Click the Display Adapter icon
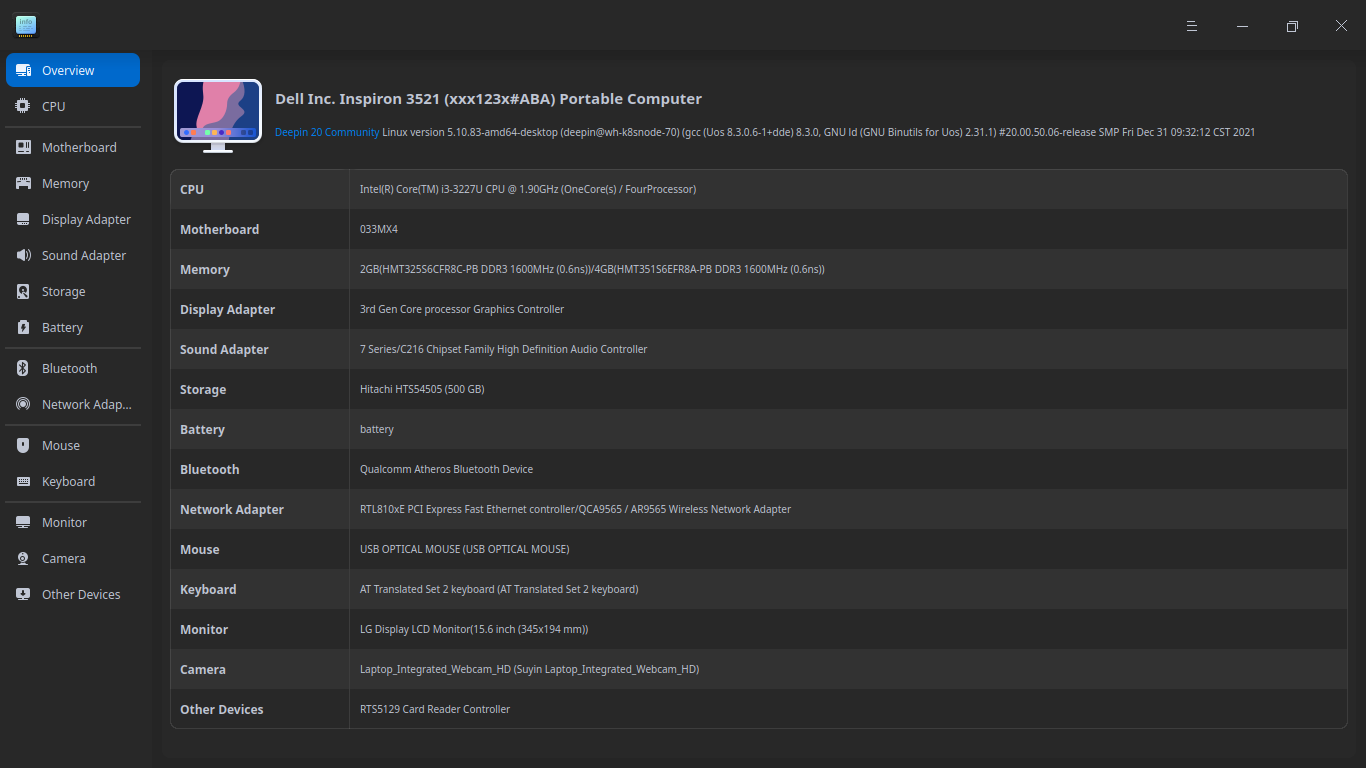The width and height of the screenshot is (1366, 768). click(x=23, y=219)
